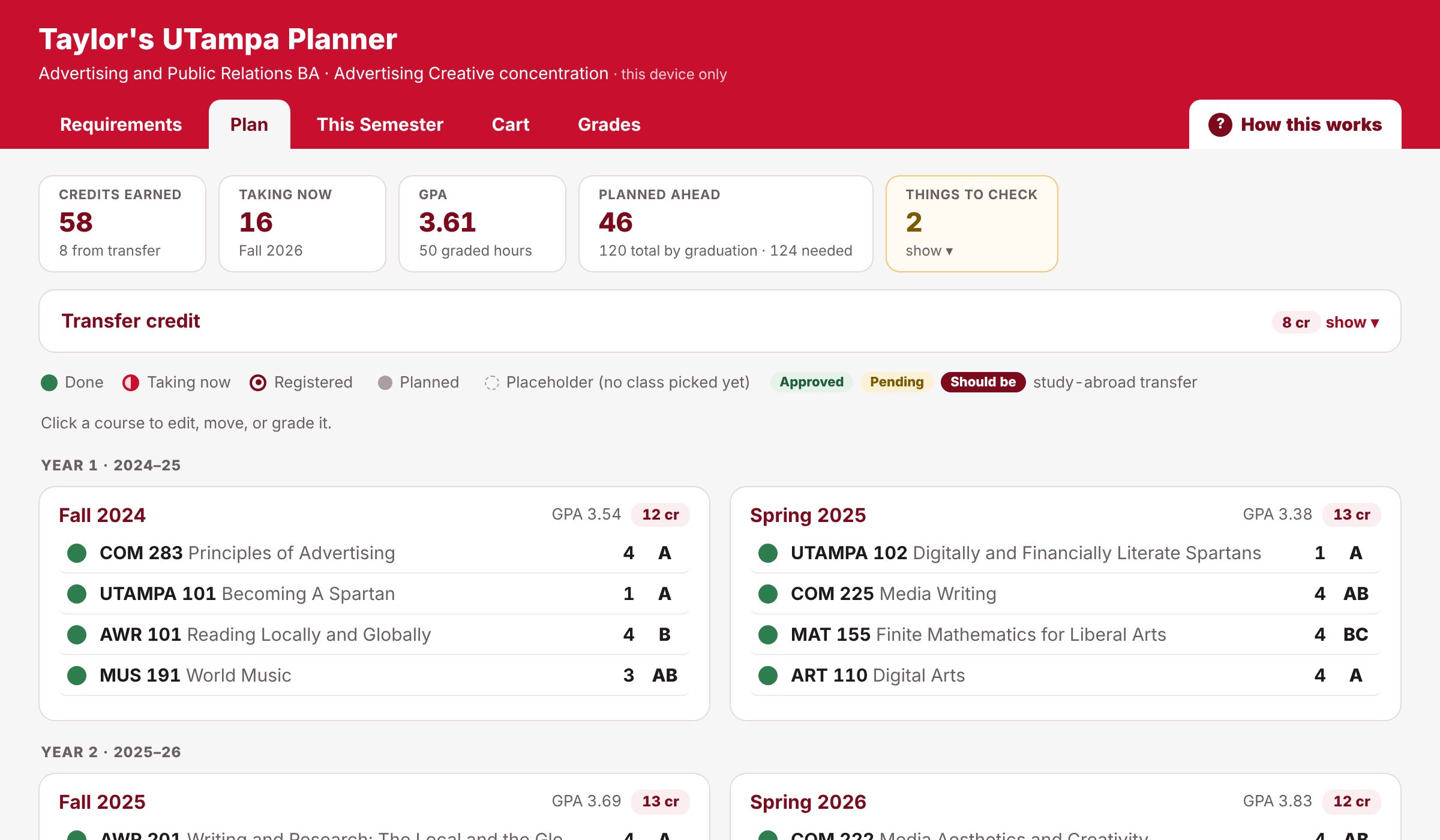Click the dashed Placeholder legend circle
Screen dimensions: 1440x840
[x=492, y=383]
